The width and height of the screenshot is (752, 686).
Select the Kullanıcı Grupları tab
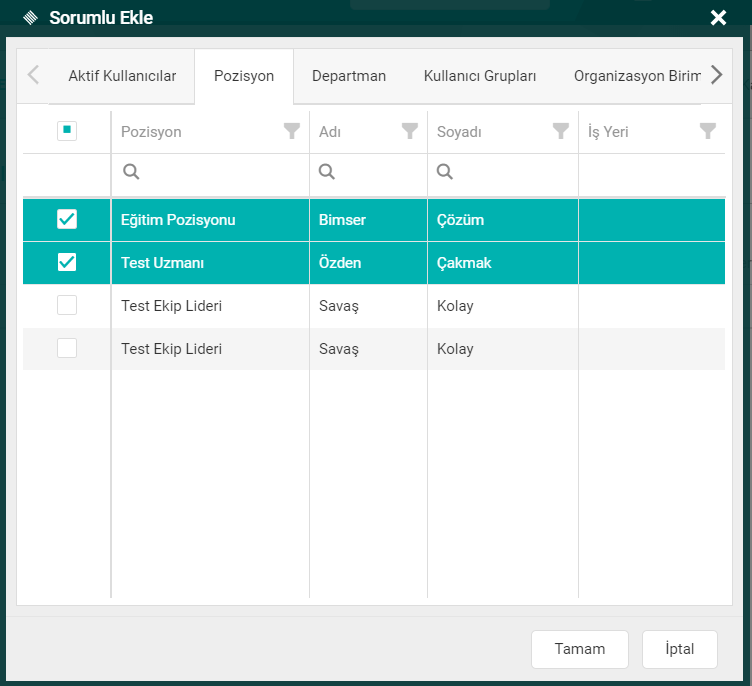(x=480, y=76)
